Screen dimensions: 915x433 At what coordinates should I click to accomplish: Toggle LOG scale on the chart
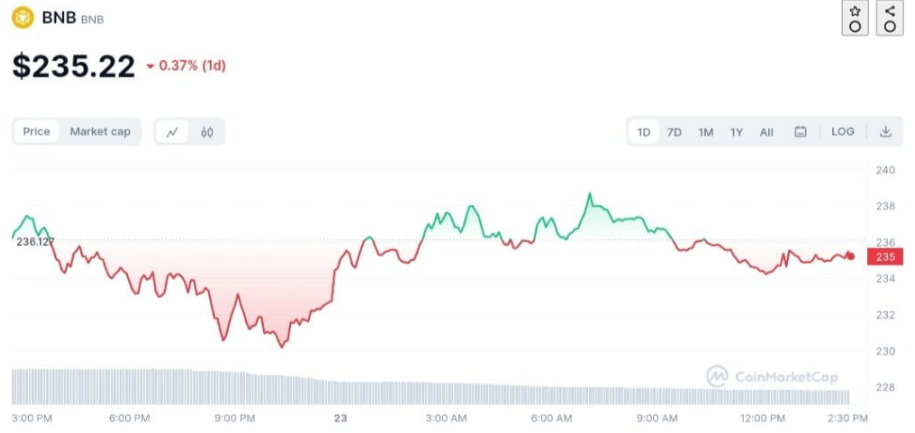(842, 132)
